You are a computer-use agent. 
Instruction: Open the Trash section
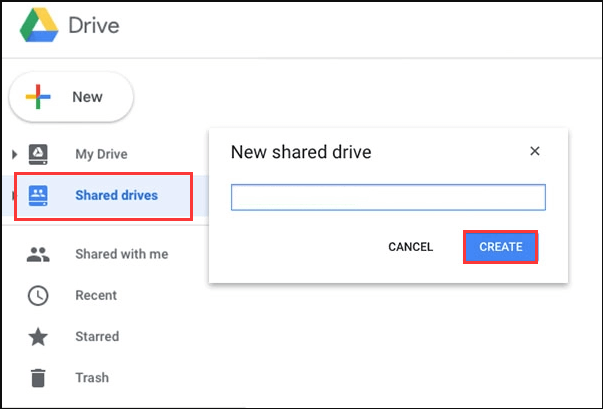92,377
